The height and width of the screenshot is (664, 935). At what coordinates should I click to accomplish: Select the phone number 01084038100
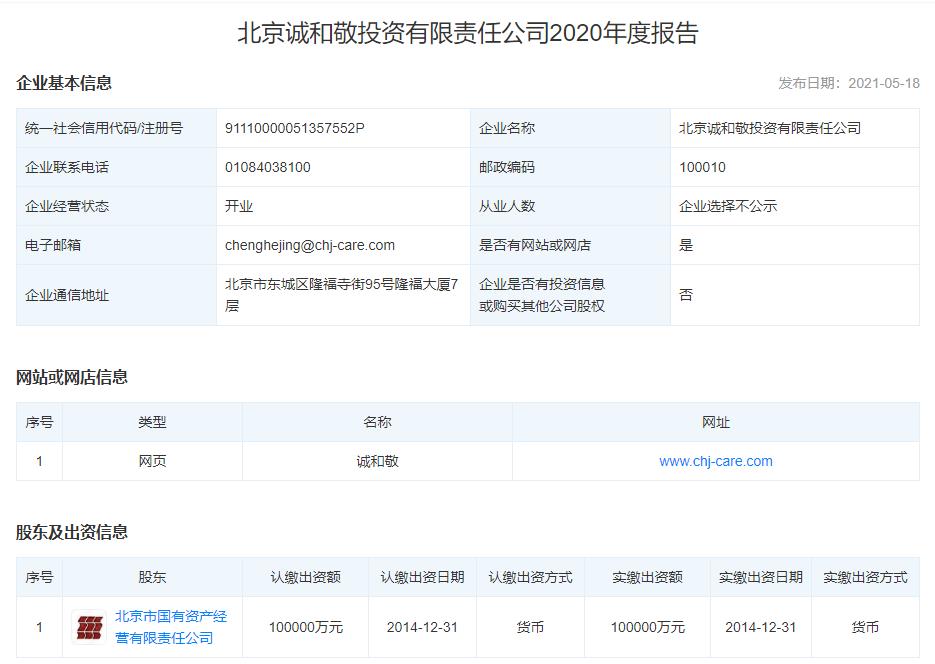click(268, 167)
